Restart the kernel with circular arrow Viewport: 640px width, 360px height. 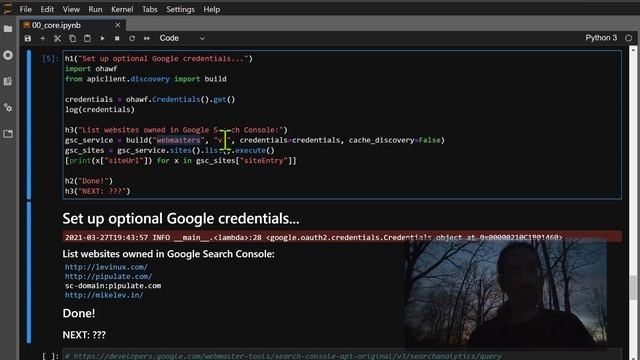pyautogui.click(x=132, y=38)
